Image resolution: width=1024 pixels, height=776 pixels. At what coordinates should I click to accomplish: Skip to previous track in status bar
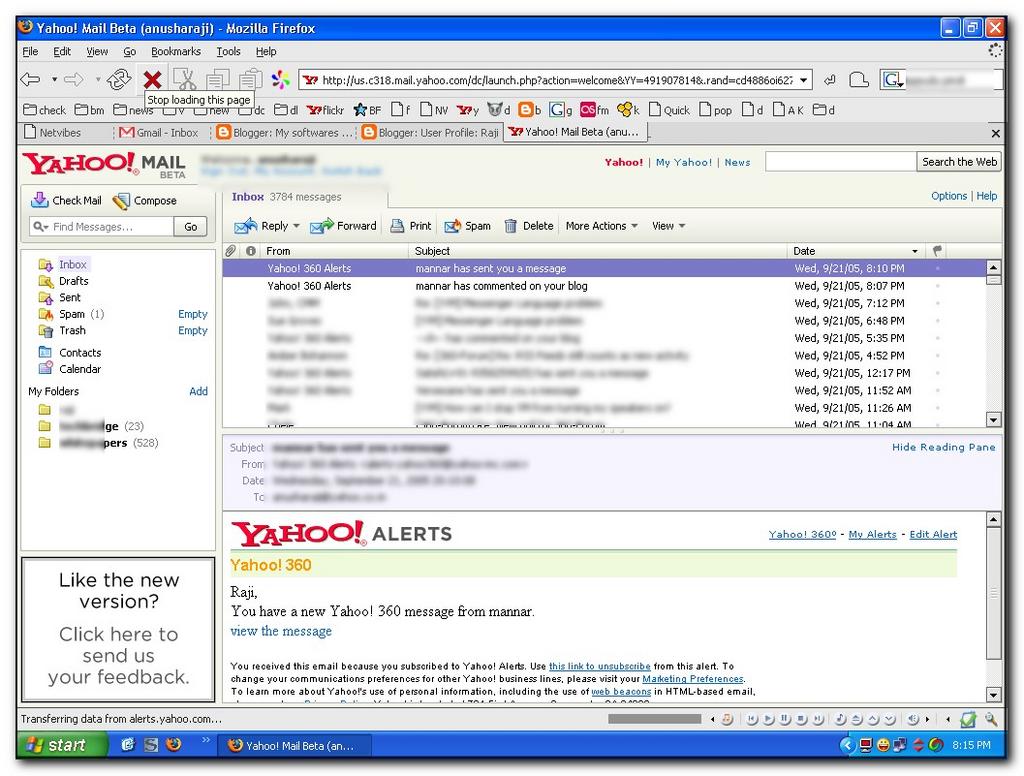pyautogui.click(x=752, y=719)
